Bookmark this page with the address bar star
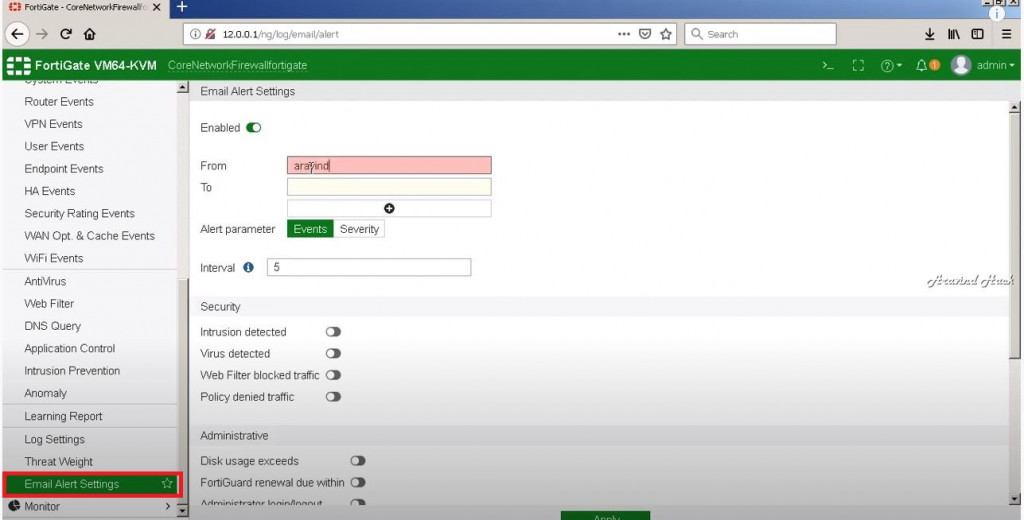Viewport: 1024px width, 520px height. (x=665, y=34)
